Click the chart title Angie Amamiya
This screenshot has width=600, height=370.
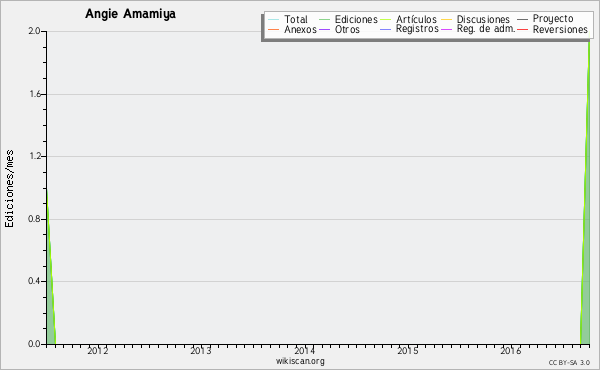click(130, 14)
